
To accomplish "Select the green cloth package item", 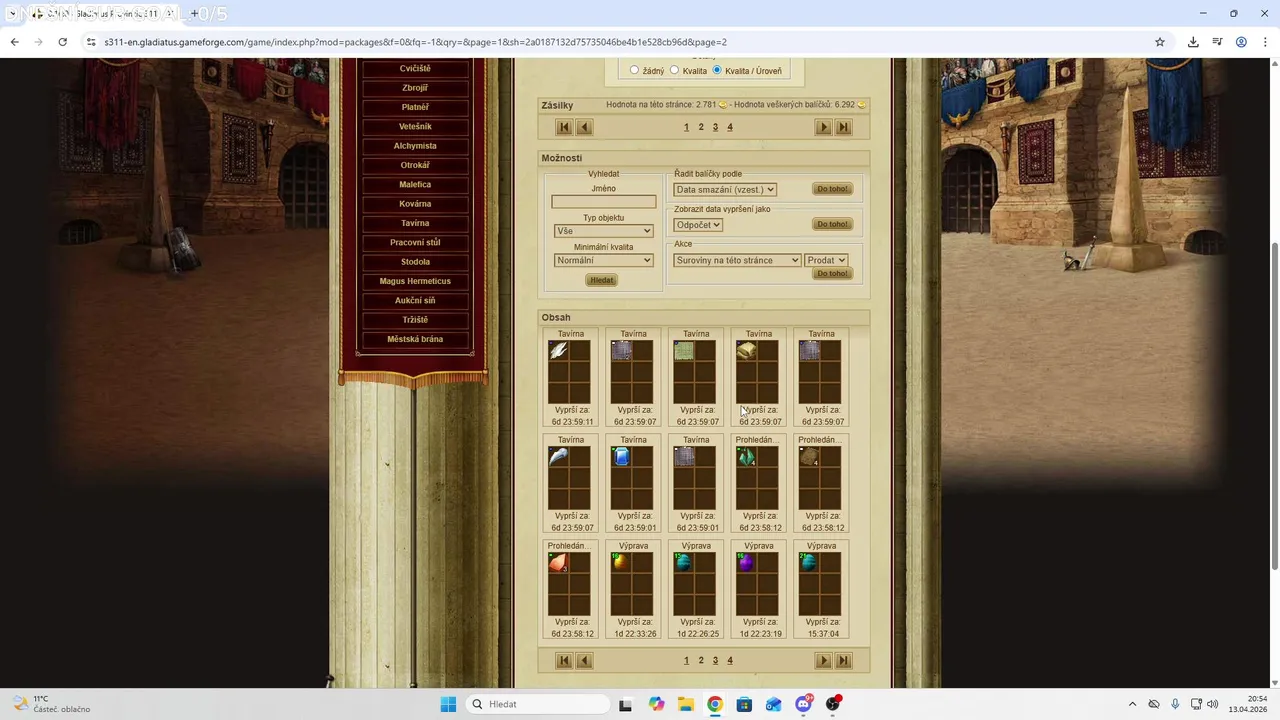I will tap(684, 350).
